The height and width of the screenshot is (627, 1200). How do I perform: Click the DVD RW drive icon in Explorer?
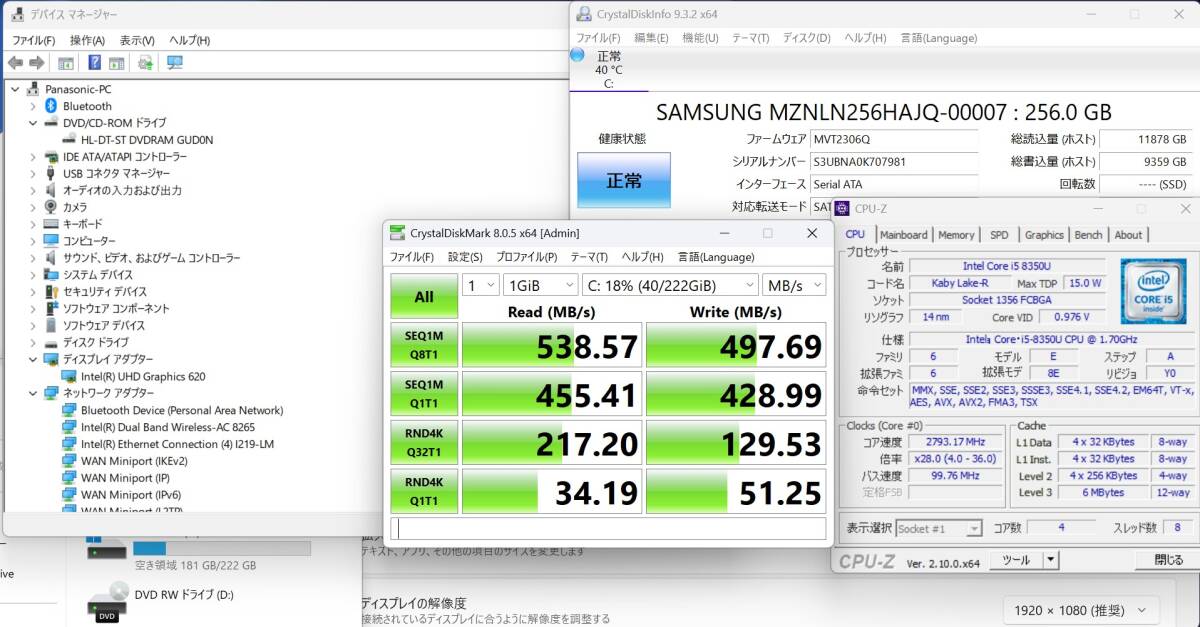click(x=107, y=602)
